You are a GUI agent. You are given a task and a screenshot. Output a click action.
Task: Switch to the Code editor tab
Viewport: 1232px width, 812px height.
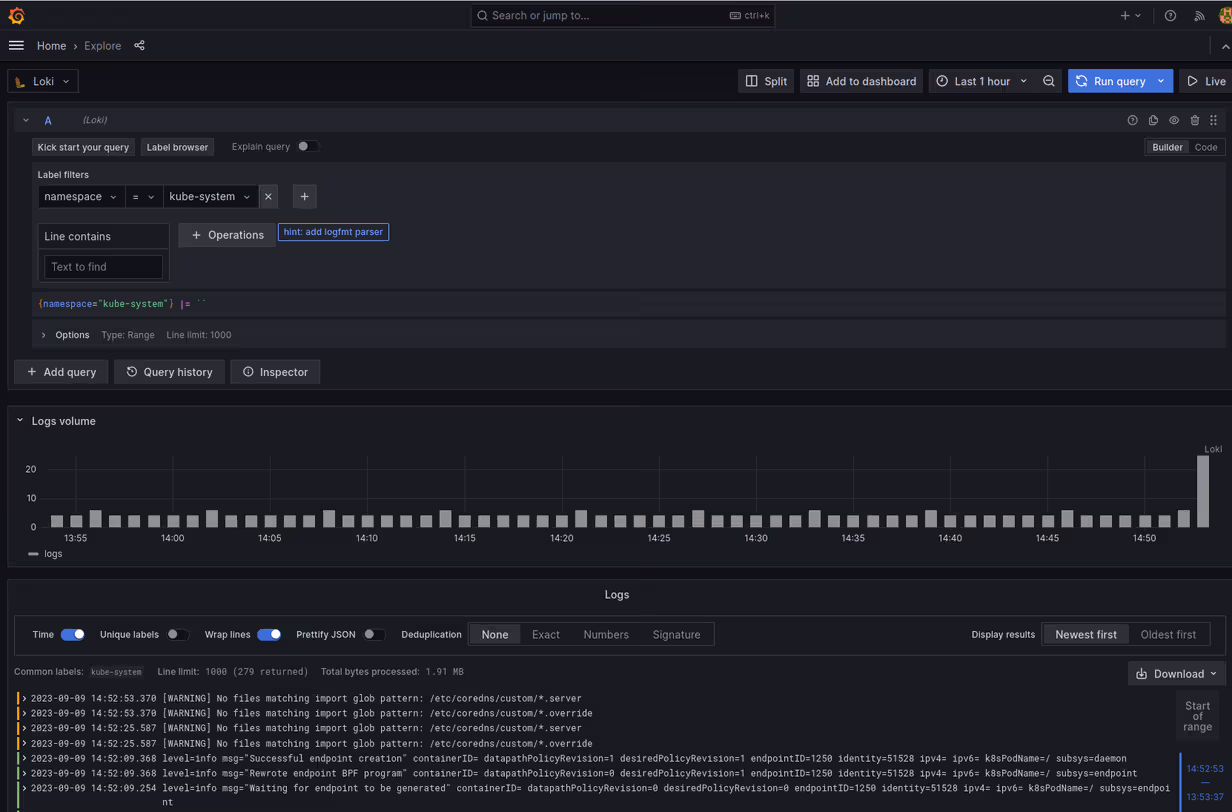tap(1206, 147)
